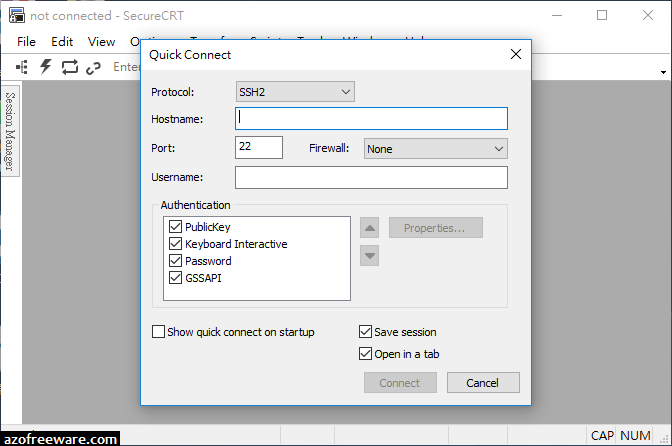Screen dimensions: 672x446
Task: Click the SecureCRT app icon in title bar
Action: (x=17, y=15)
